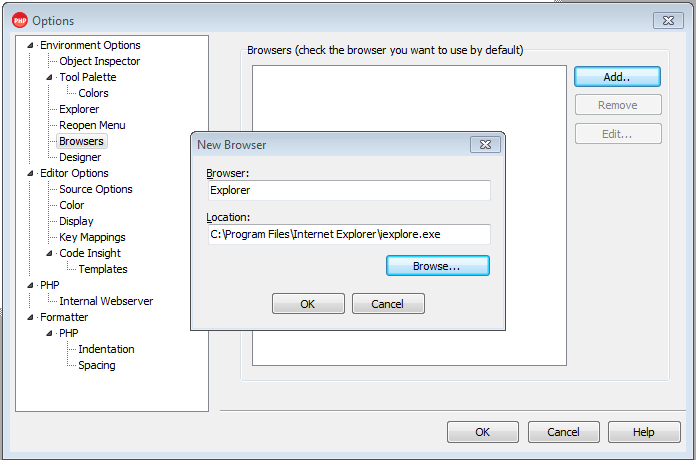
Task: Close the Options window
Action: (668, 20)
